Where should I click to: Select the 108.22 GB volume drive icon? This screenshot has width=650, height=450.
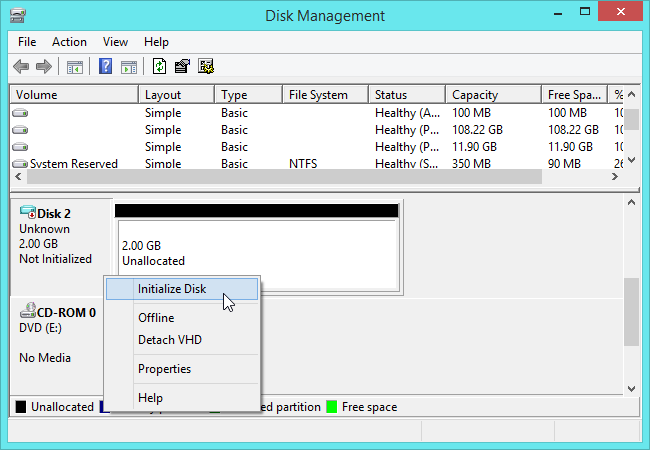pos(20,130)
